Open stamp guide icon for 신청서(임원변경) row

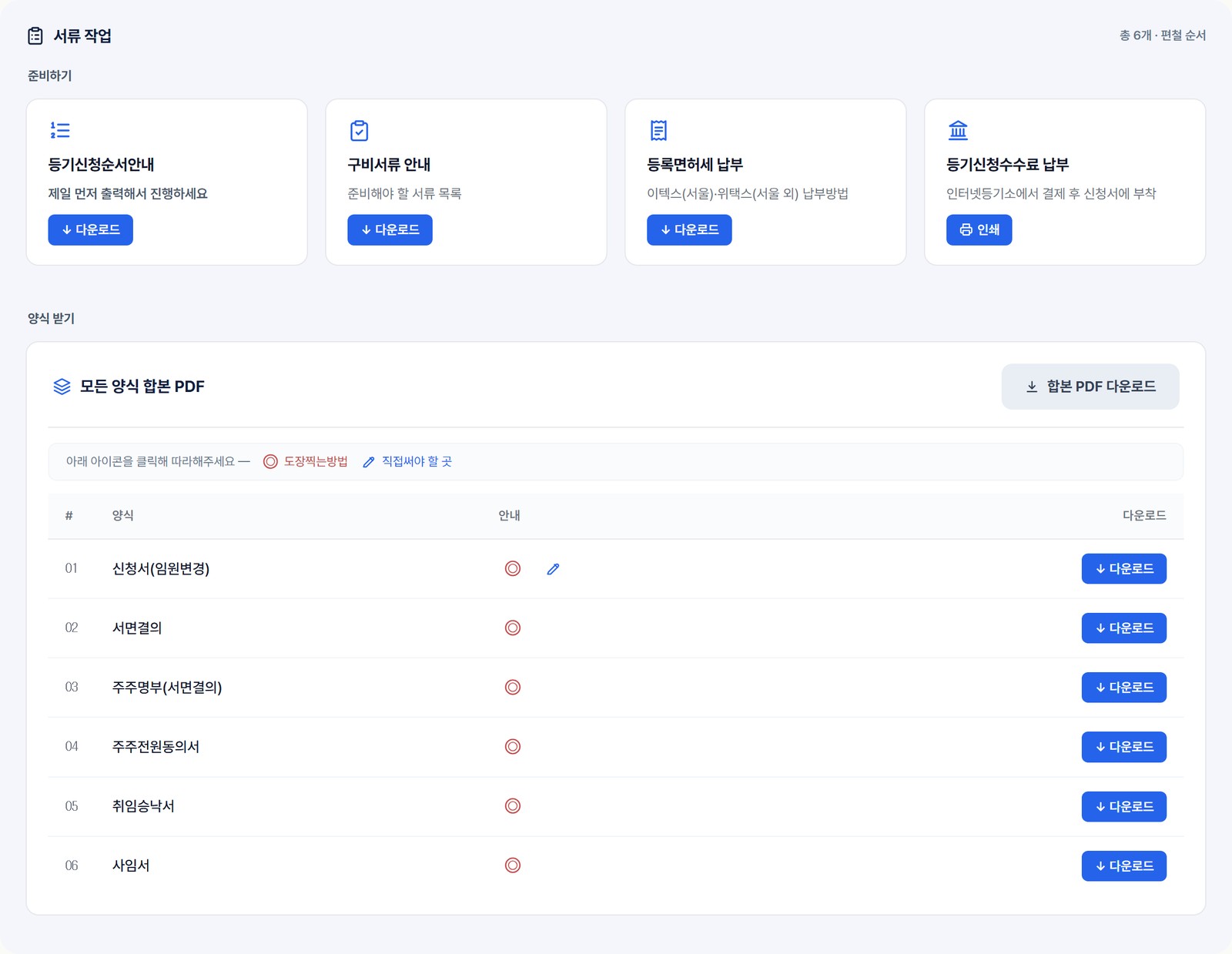[513, 568]
